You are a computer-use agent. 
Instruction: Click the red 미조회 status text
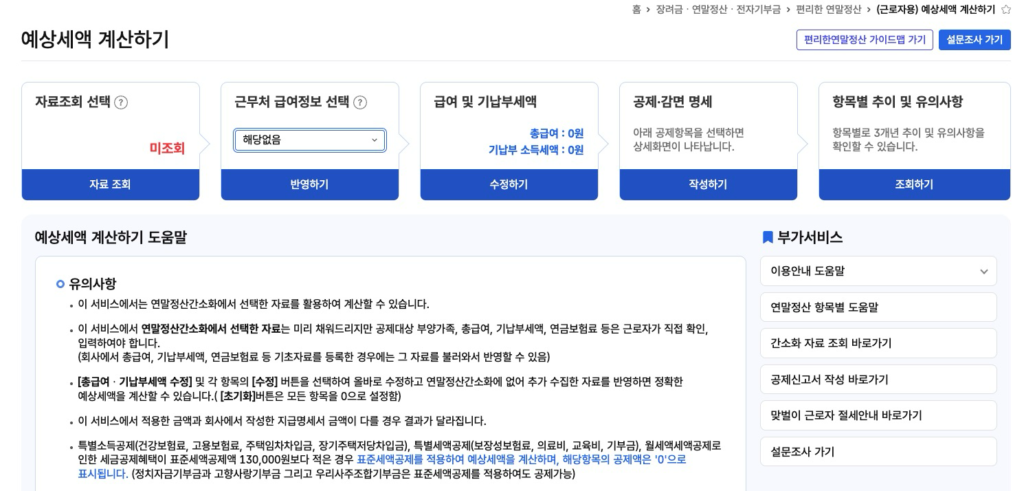167,149
